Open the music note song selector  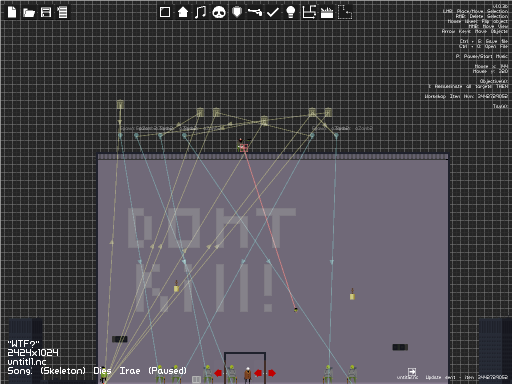tap(200, 12)
